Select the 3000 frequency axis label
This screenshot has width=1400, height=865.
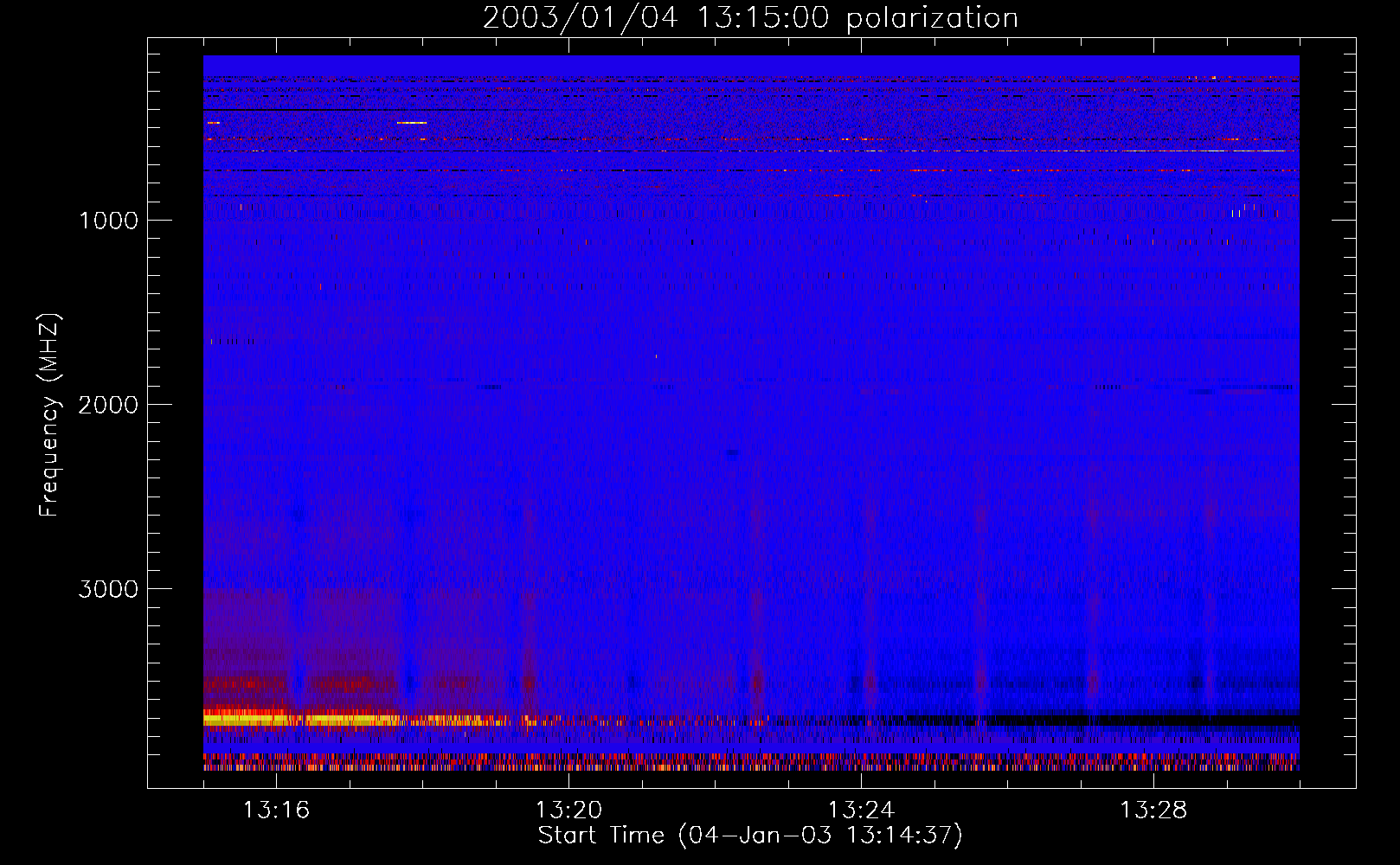[108, 589]
